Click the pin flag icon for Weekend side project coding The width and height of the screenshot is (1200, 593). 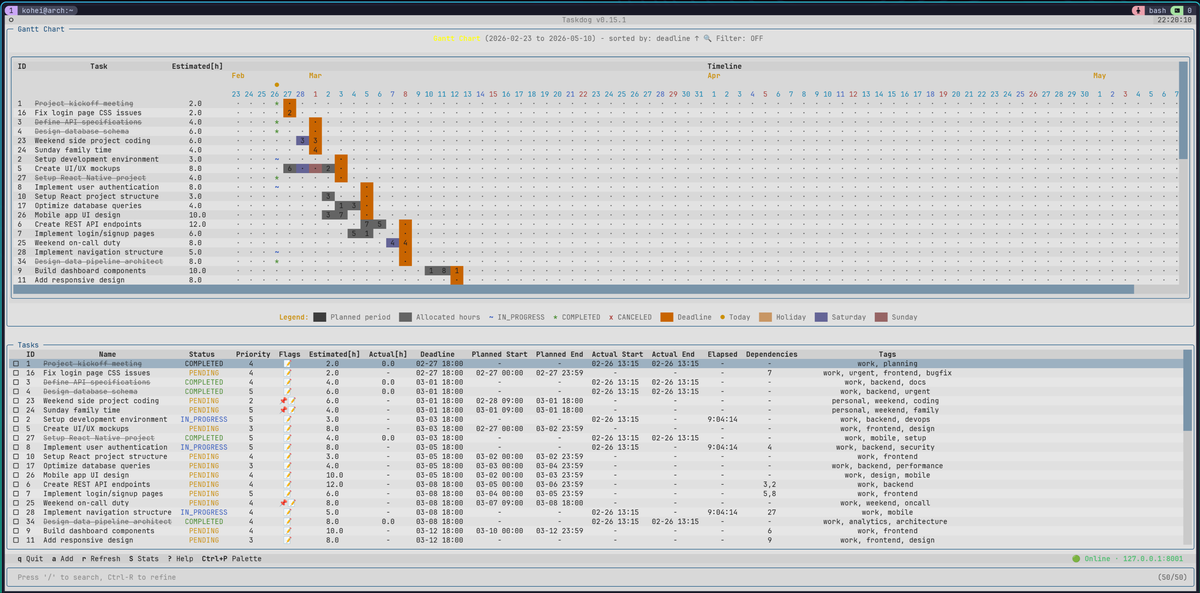point(284,401)
